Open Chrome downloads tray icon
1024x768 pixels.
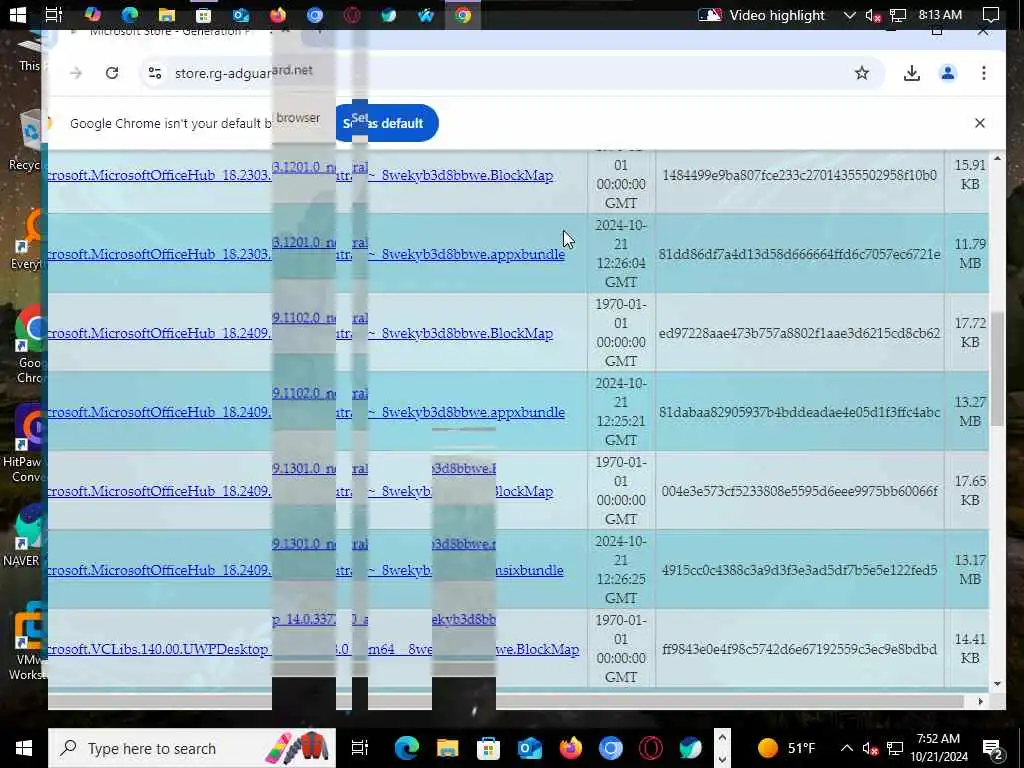(912, 72)
